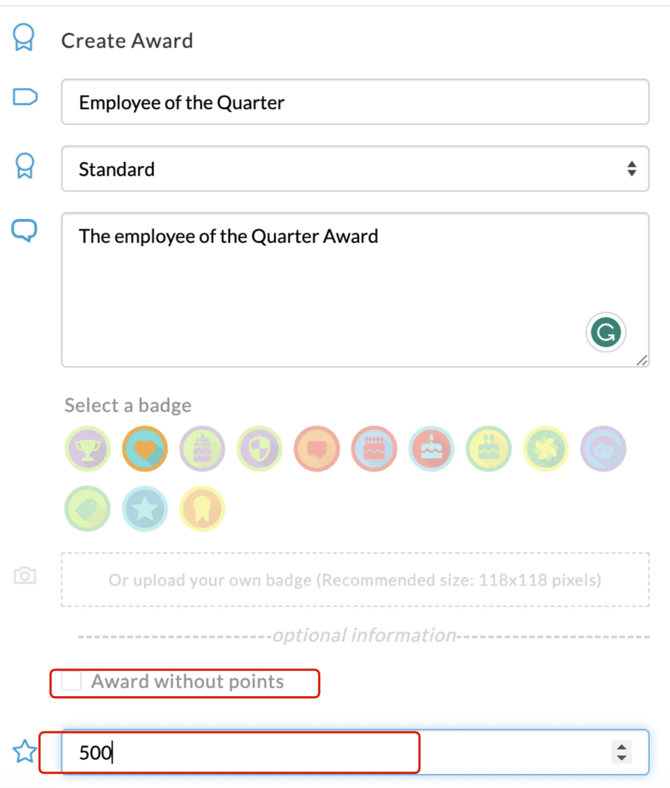Screen dimensions: 670x788
Task: Click the Grammarly icon in description
Action: tap(606, 332)
